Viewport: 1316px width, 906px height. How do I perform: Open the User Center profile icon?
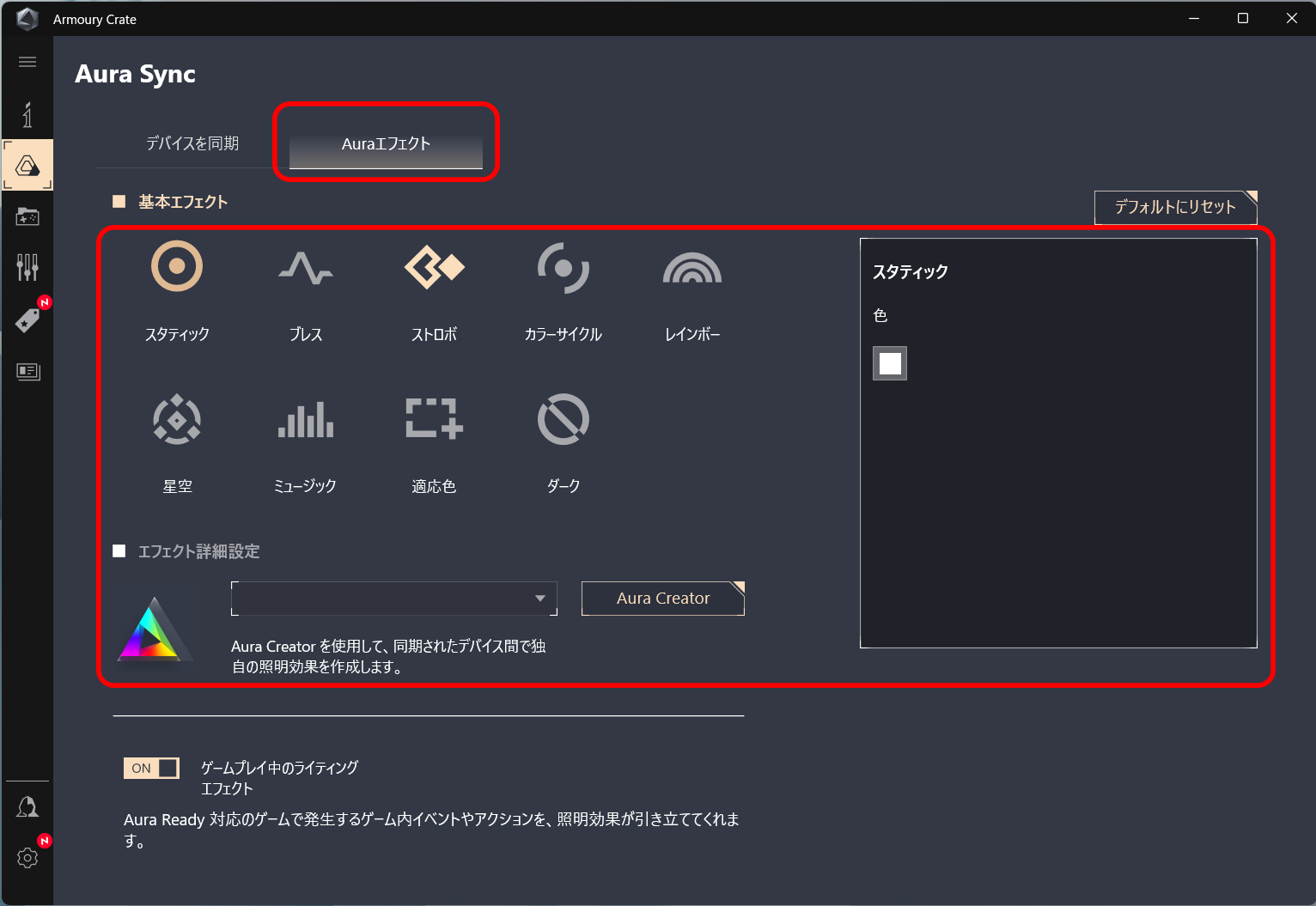(27, 806)
